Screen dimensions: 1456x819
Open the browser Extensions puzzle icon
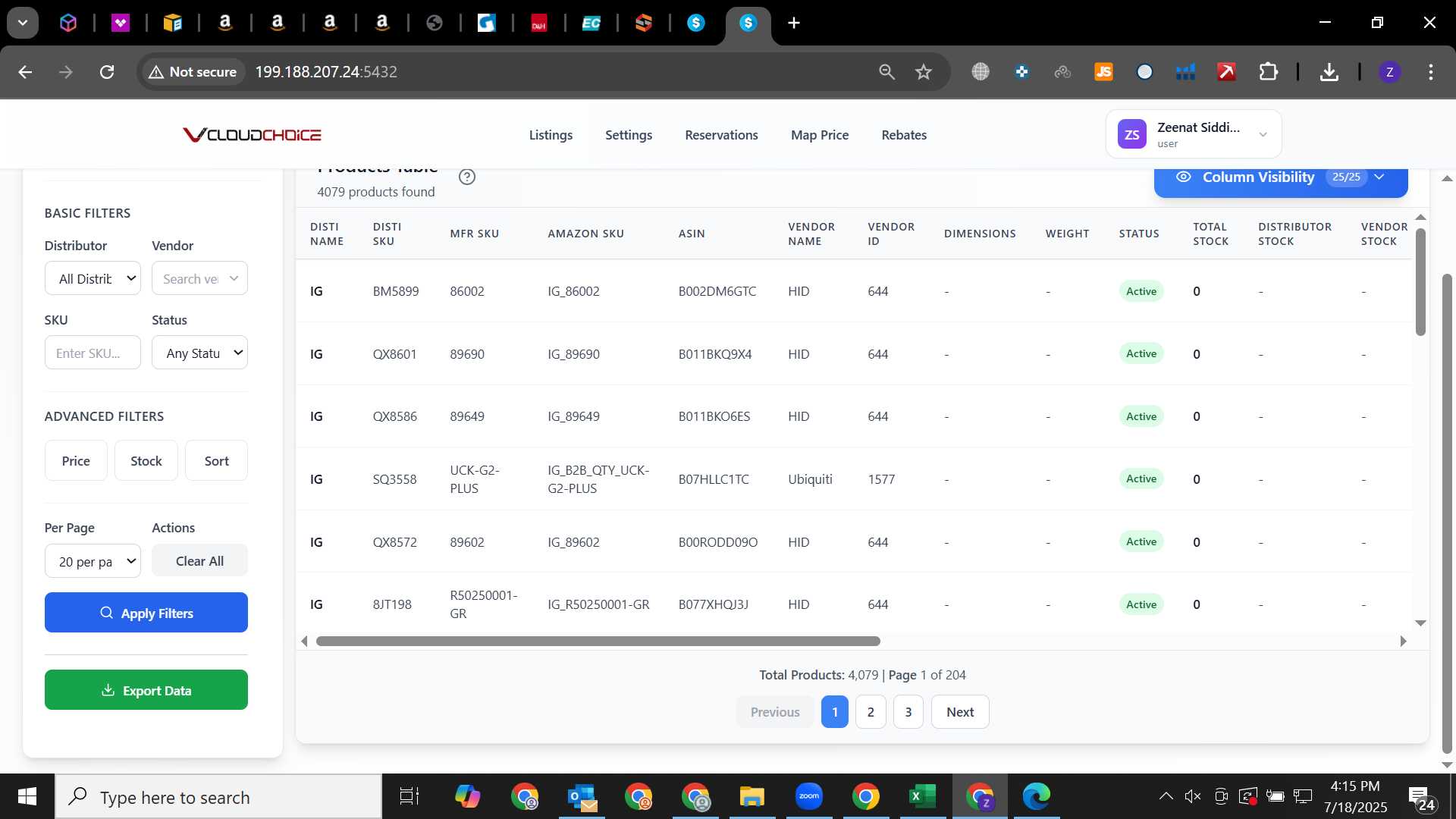1268,72
